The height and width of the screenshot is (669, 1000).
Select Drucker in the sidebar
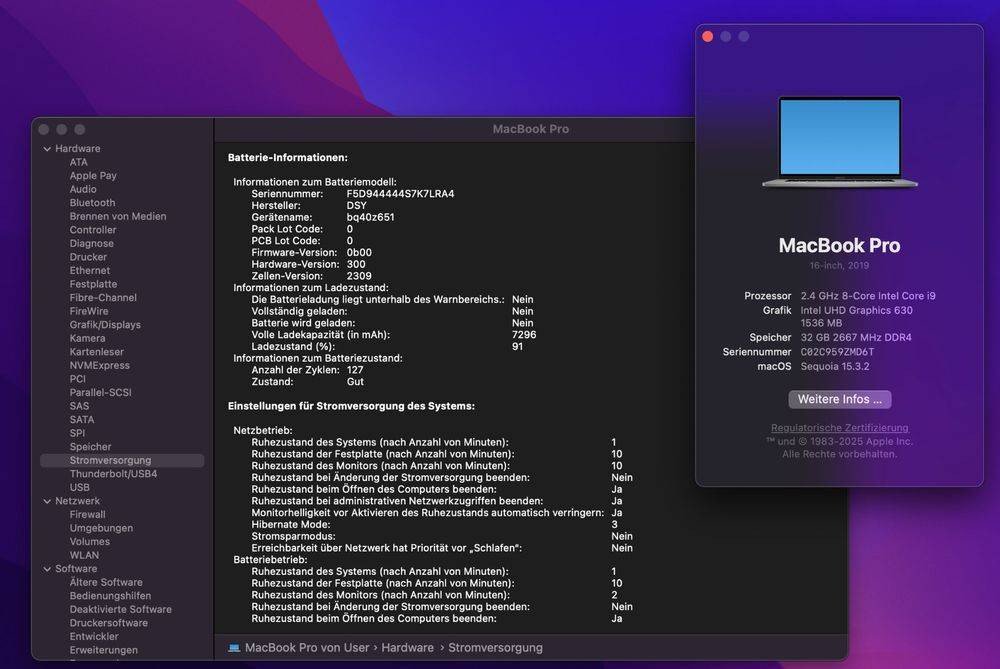[88, 257]
